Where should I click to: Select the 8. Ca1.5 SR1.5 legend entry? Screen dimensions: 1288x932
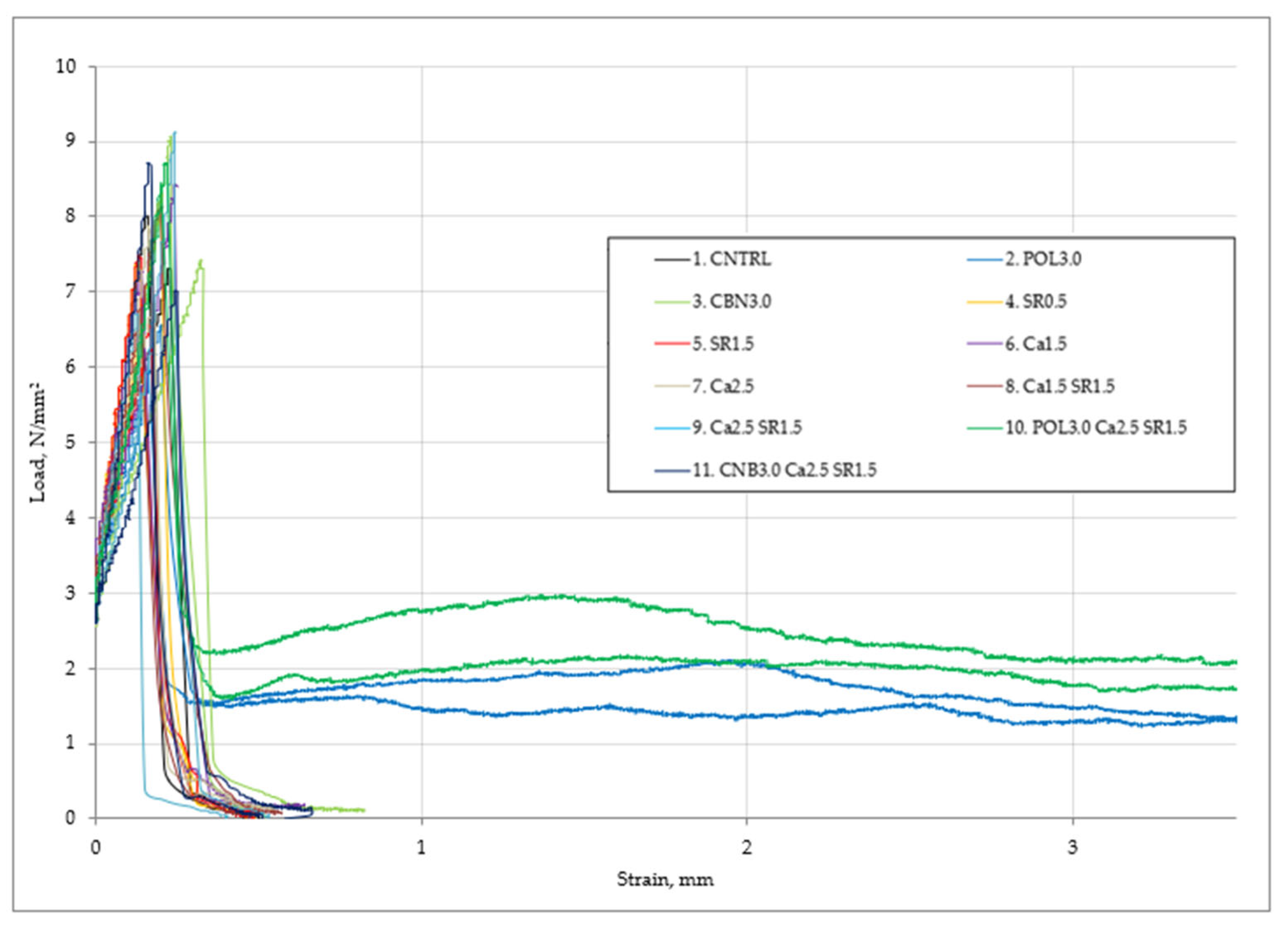tap(1060, 386)
